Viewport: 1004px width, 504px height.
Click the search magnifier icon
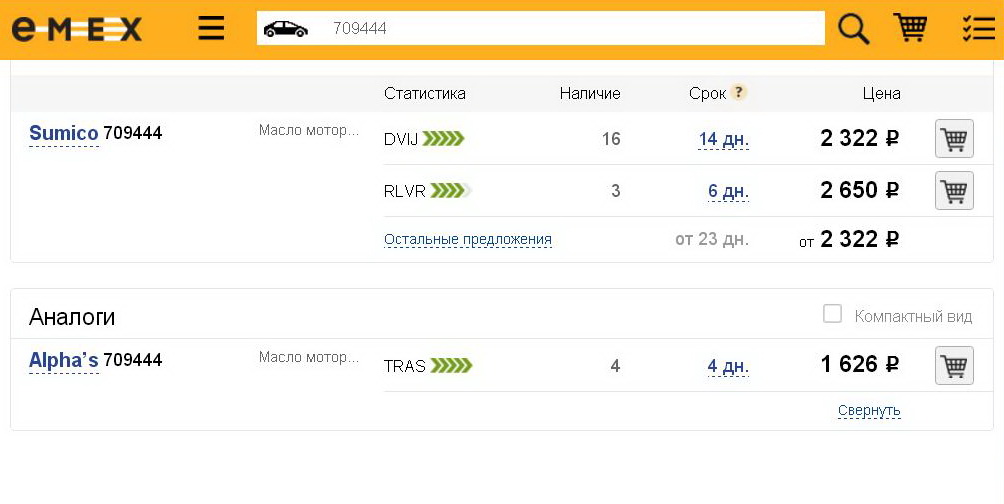pos(854,29)
